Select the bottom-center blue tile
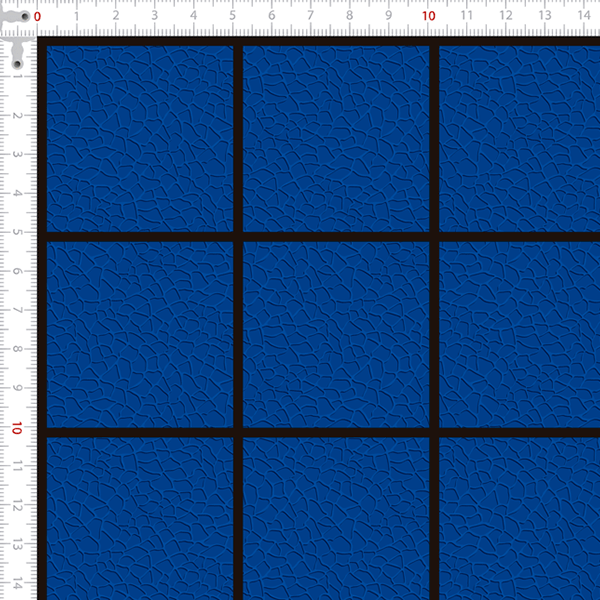This screenshot has height=600, width=600. [336, 518]
